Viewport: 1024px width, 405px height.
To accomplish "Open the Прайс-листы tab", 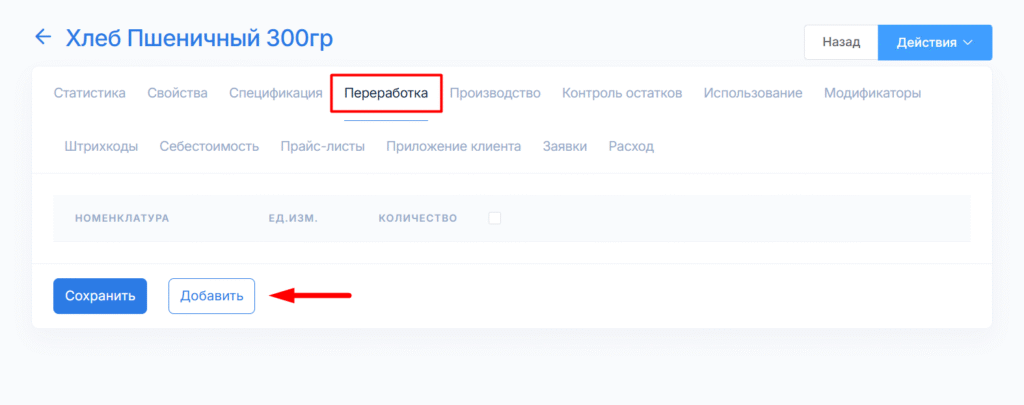I will tap(323, 146).
